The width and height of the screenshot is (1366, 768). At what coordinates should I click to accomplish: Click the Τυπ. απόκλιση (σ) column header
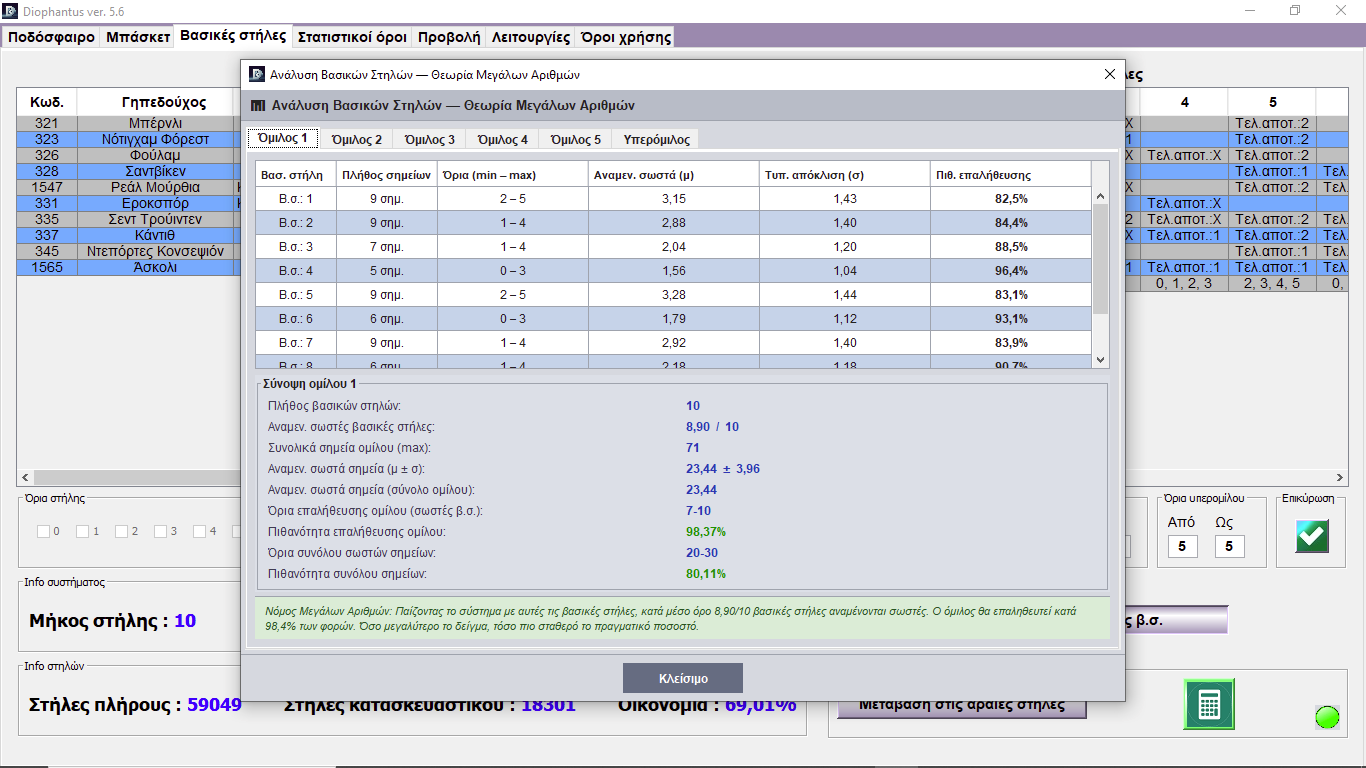845,174
